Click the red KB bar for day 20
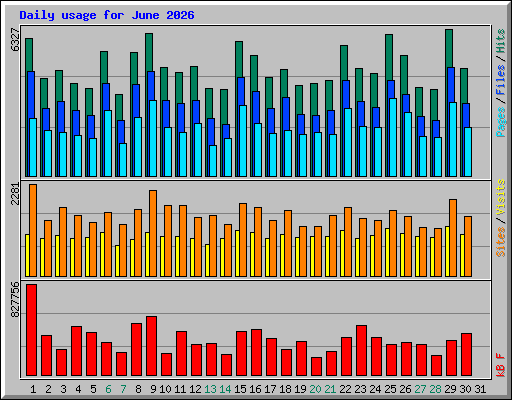Image resolution: width=512 pixels, height=400 pixels. 317,367
